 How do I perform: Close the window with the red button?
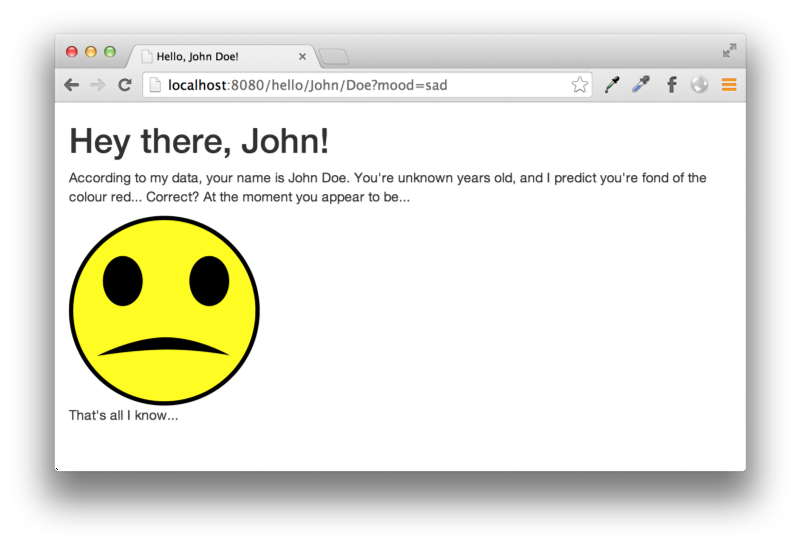71,52
